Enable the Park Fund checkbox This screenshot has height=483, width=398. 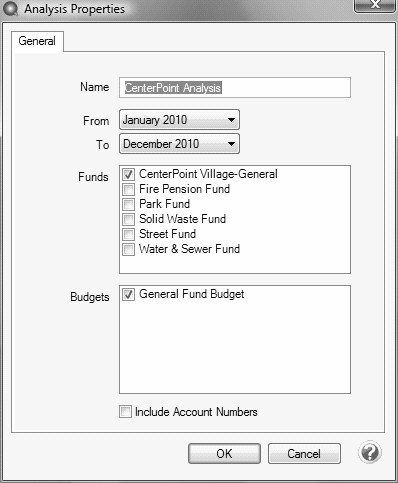pyautogui.click(x=128, y=204)
